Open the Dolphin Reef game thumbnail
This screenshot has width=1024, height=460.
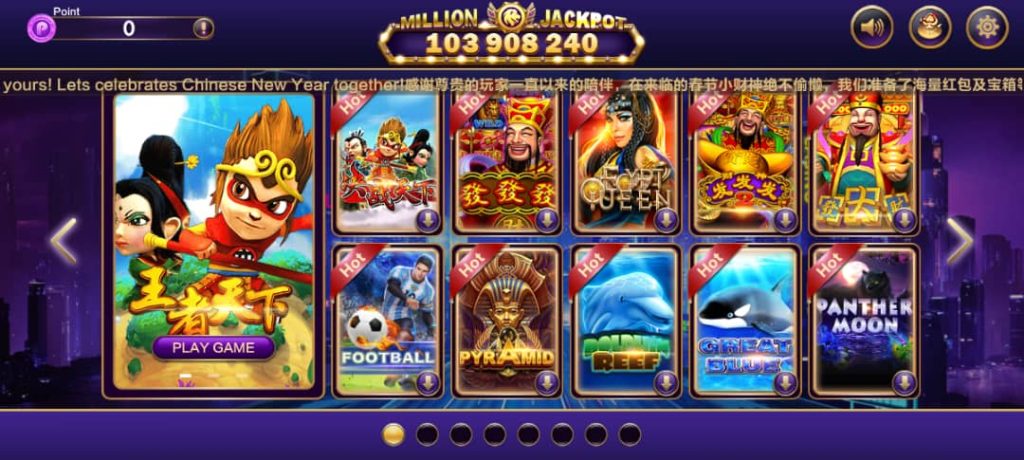tap(626, 321)
